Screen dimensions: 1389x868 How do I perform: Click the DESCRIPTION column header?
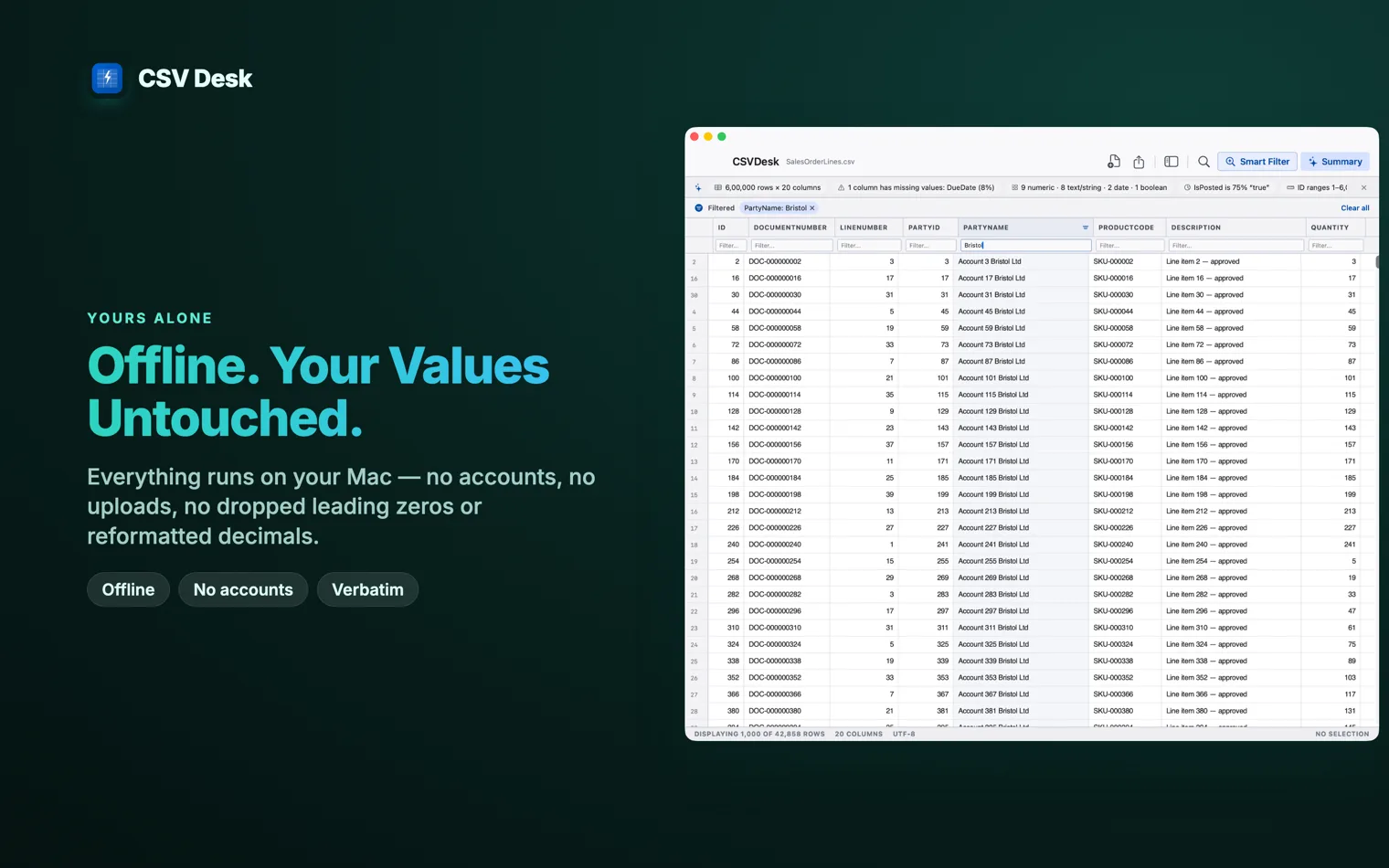tap(1235, 228)
